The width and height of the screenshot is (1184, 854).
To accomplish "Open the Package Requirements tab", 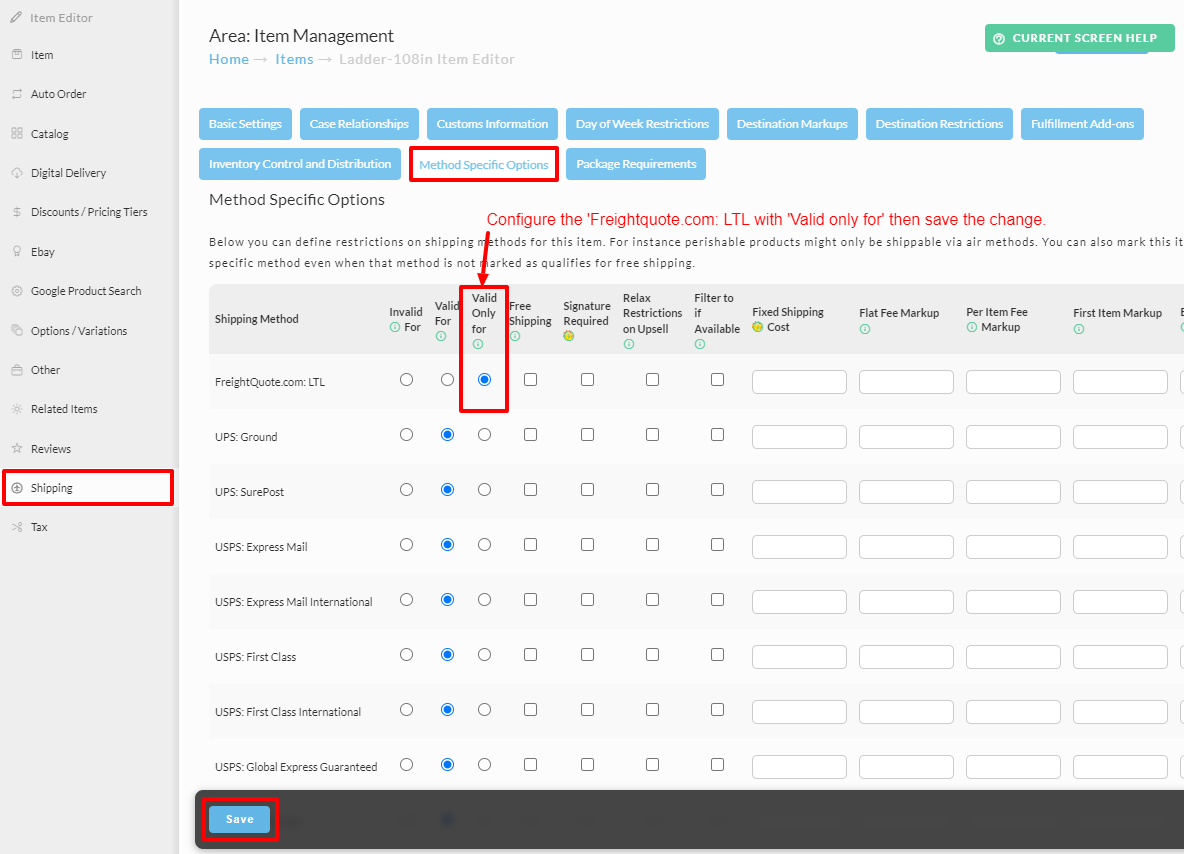I will pyautogui.click(x=636, y=164).
